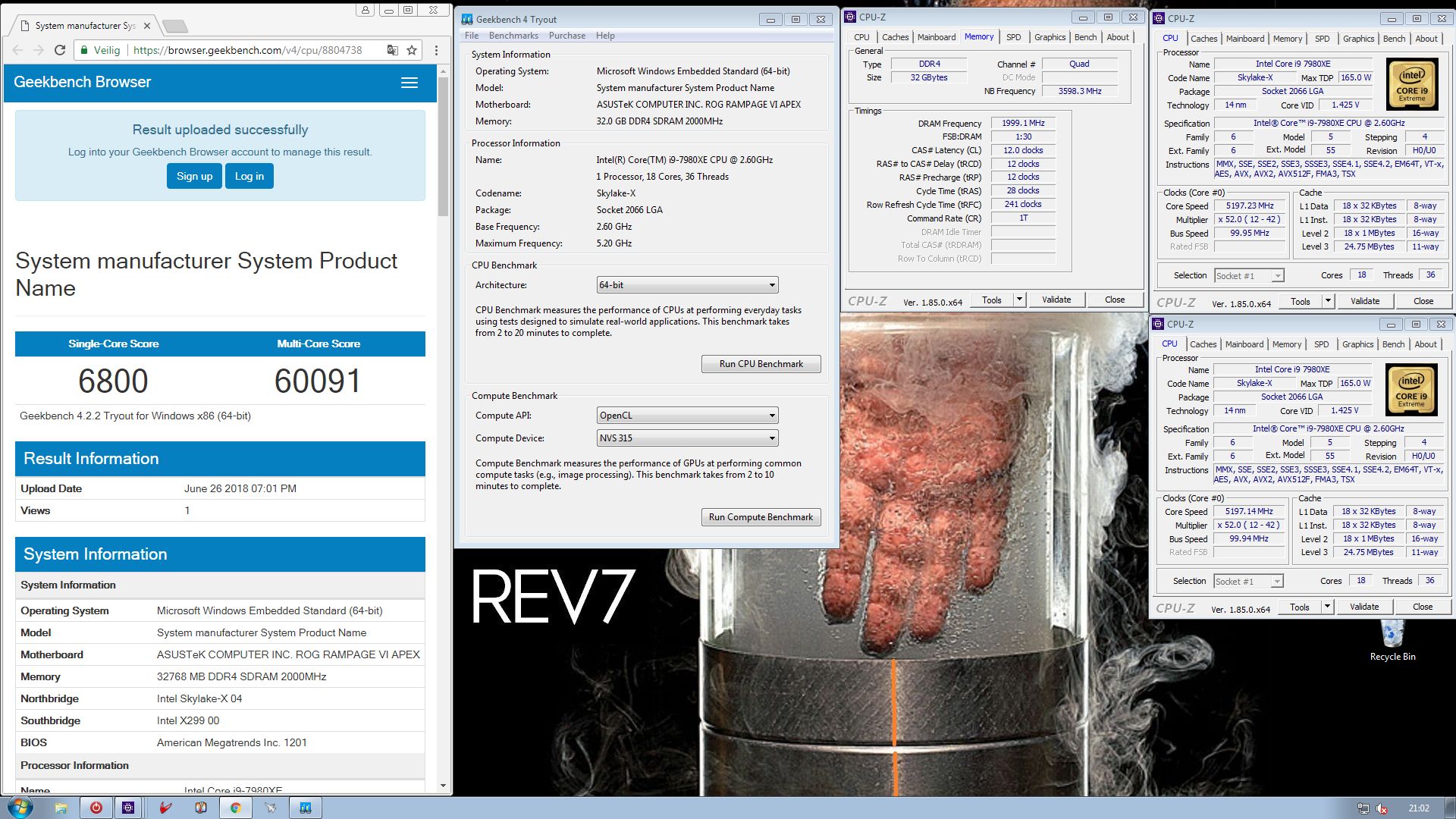This screenshot has height=819, width=1456.
Task: Click Intel Core i9 logo in top-right CPU-Z
Action: (x=1411, y=84)
